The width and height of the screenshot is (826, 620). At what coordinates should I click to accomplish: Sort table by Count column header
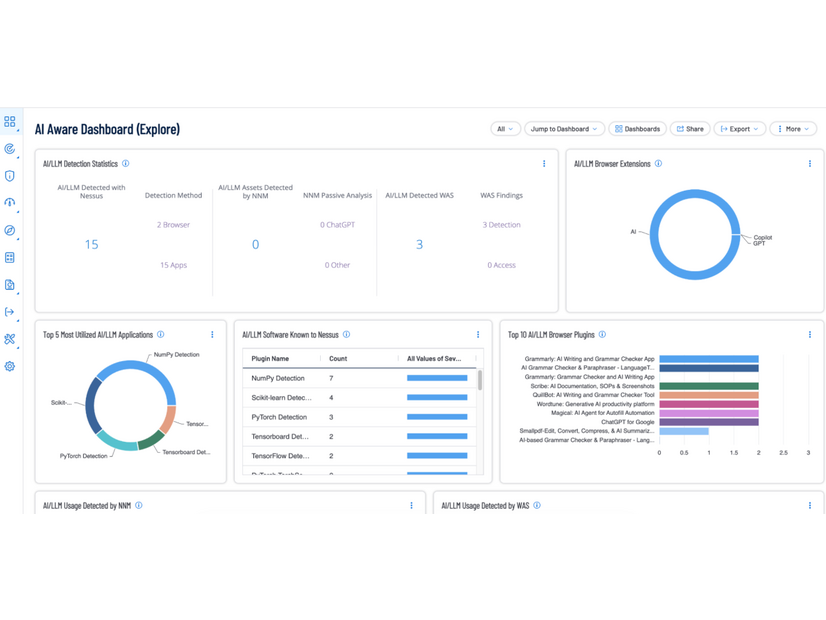point(338,358)
